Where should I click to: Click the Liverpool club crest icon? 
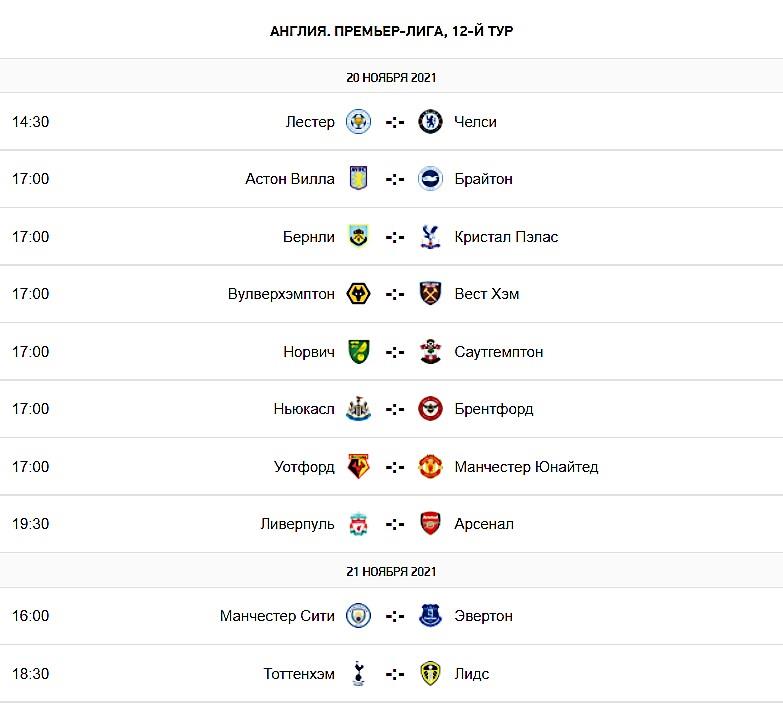point(358,524)
